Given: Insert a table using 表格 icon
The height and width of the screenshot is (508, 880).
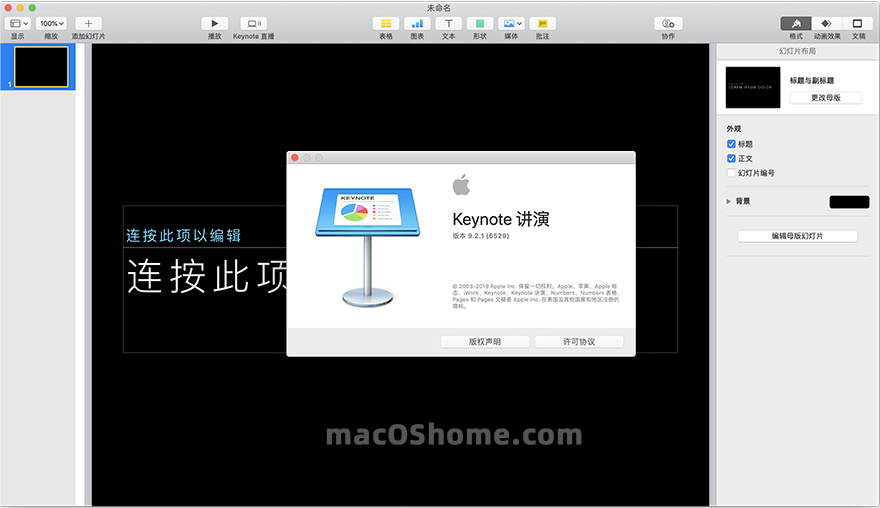Looking at the screenshot, I should point(386,23).
